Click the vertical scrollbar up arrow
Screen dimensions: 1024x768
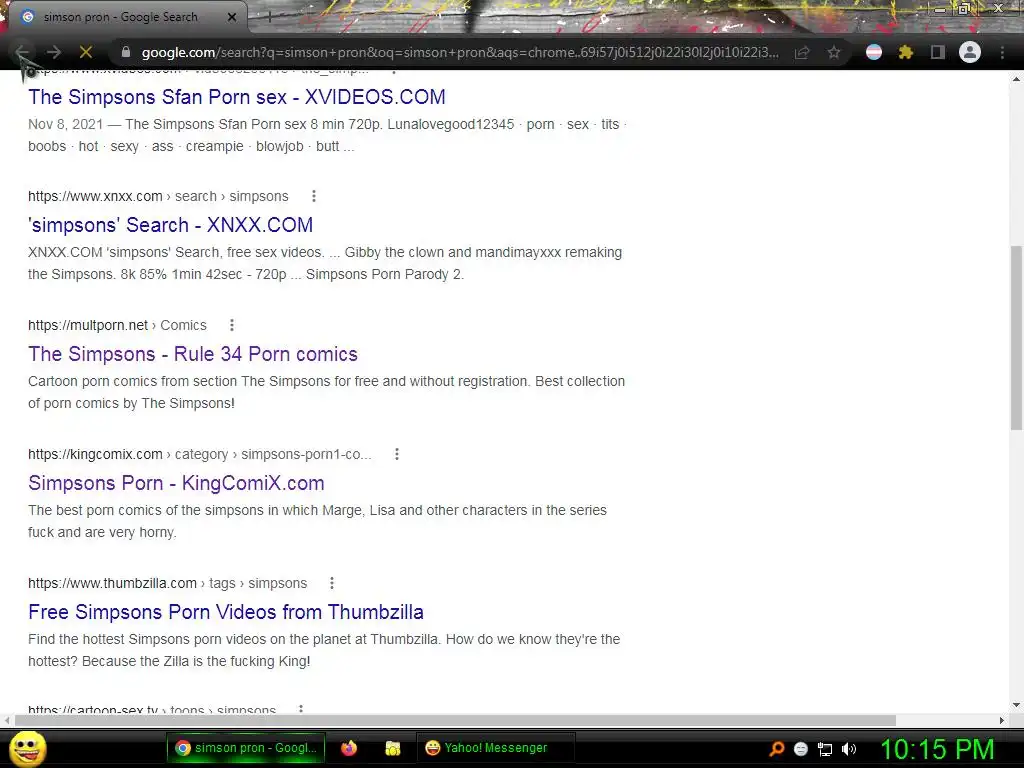(x=1016, y=79)
